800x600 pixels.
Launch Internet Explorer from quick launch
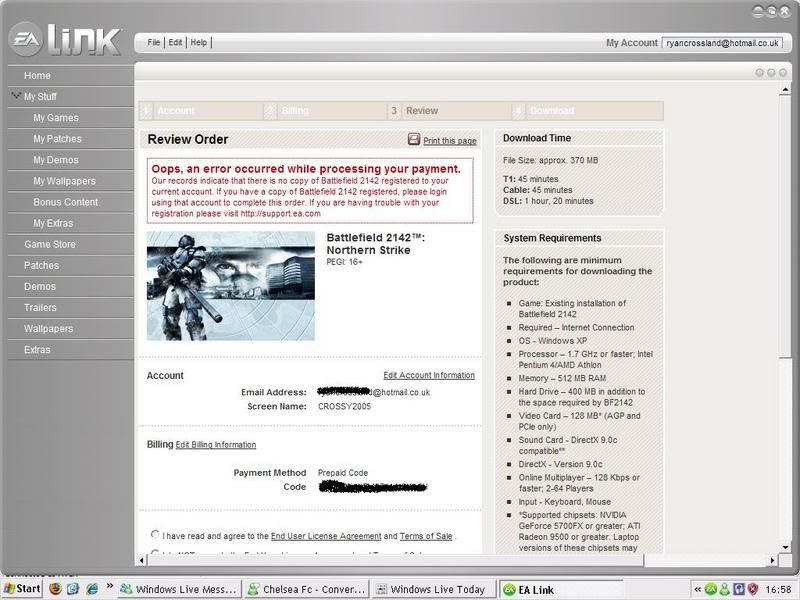click(91, 589)
